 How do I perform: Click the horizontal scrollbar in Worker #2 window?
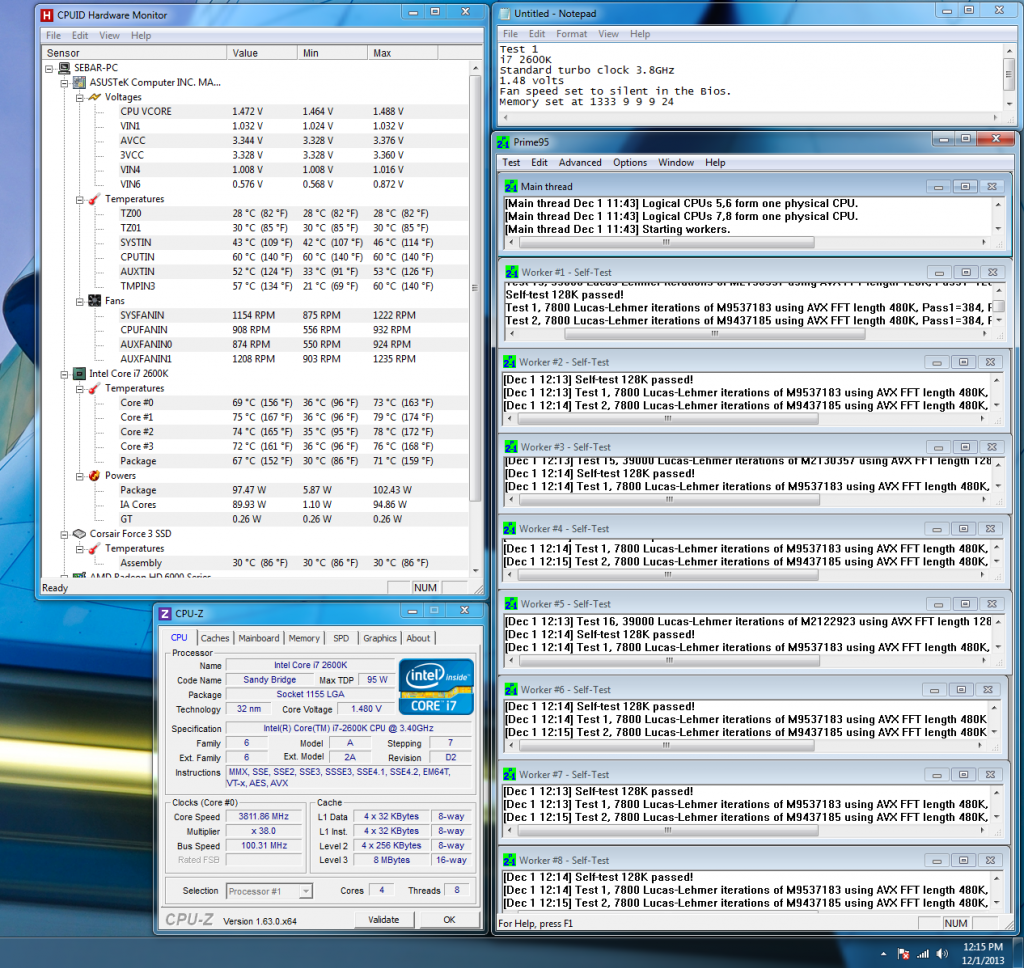tap(667, 419)
